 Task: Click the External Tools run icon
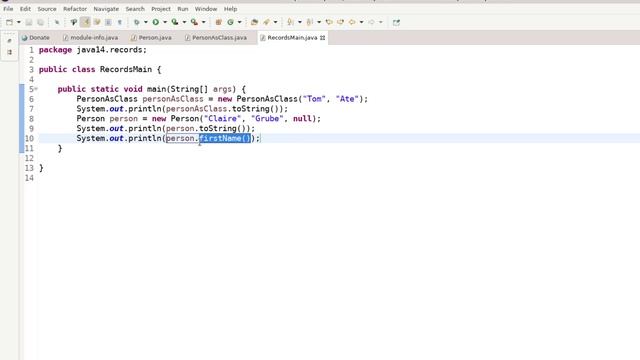coord(194,22)
